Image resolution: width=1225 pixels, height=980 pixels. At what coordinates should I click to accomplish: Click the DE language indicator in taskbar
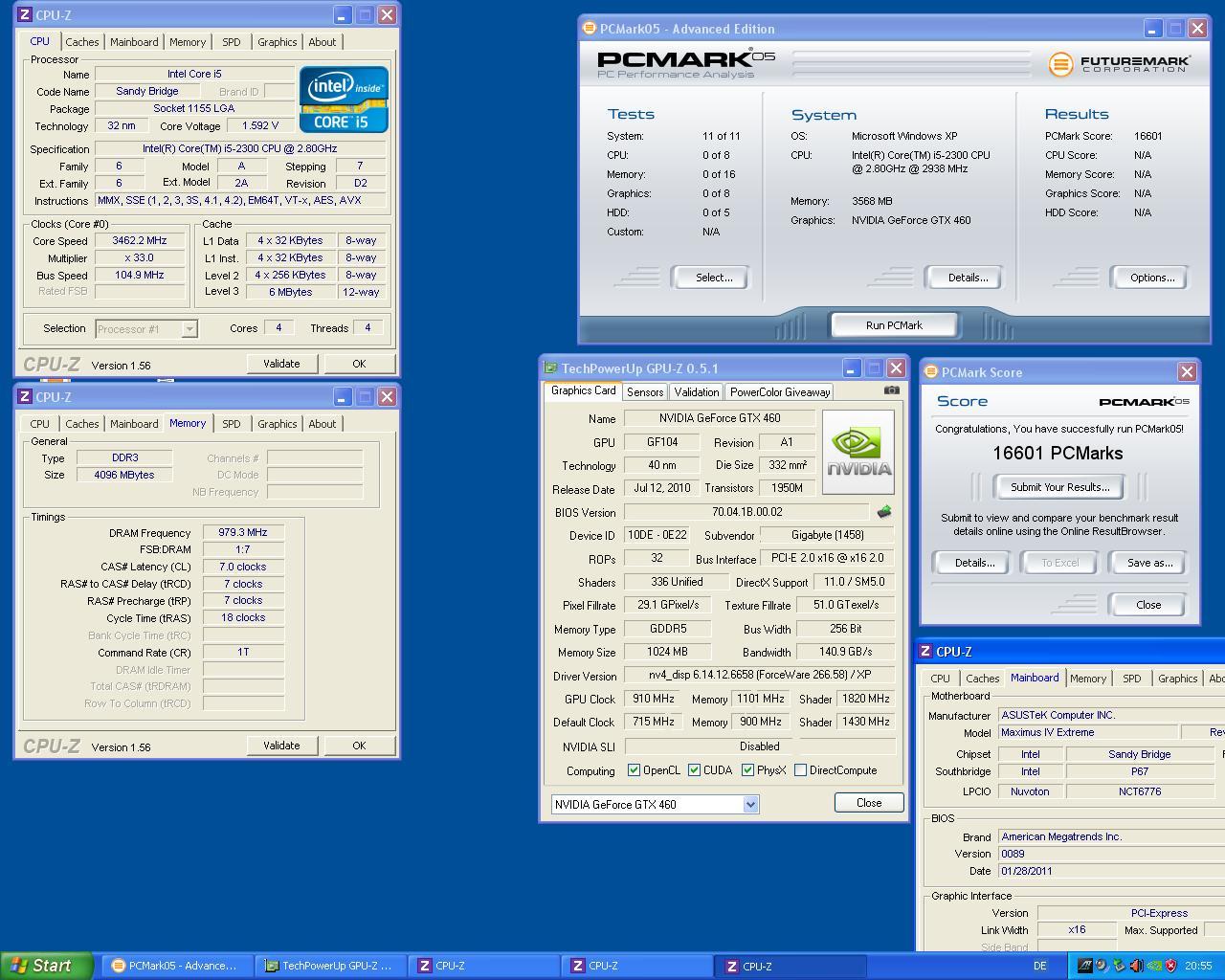tap(1039, 966)
